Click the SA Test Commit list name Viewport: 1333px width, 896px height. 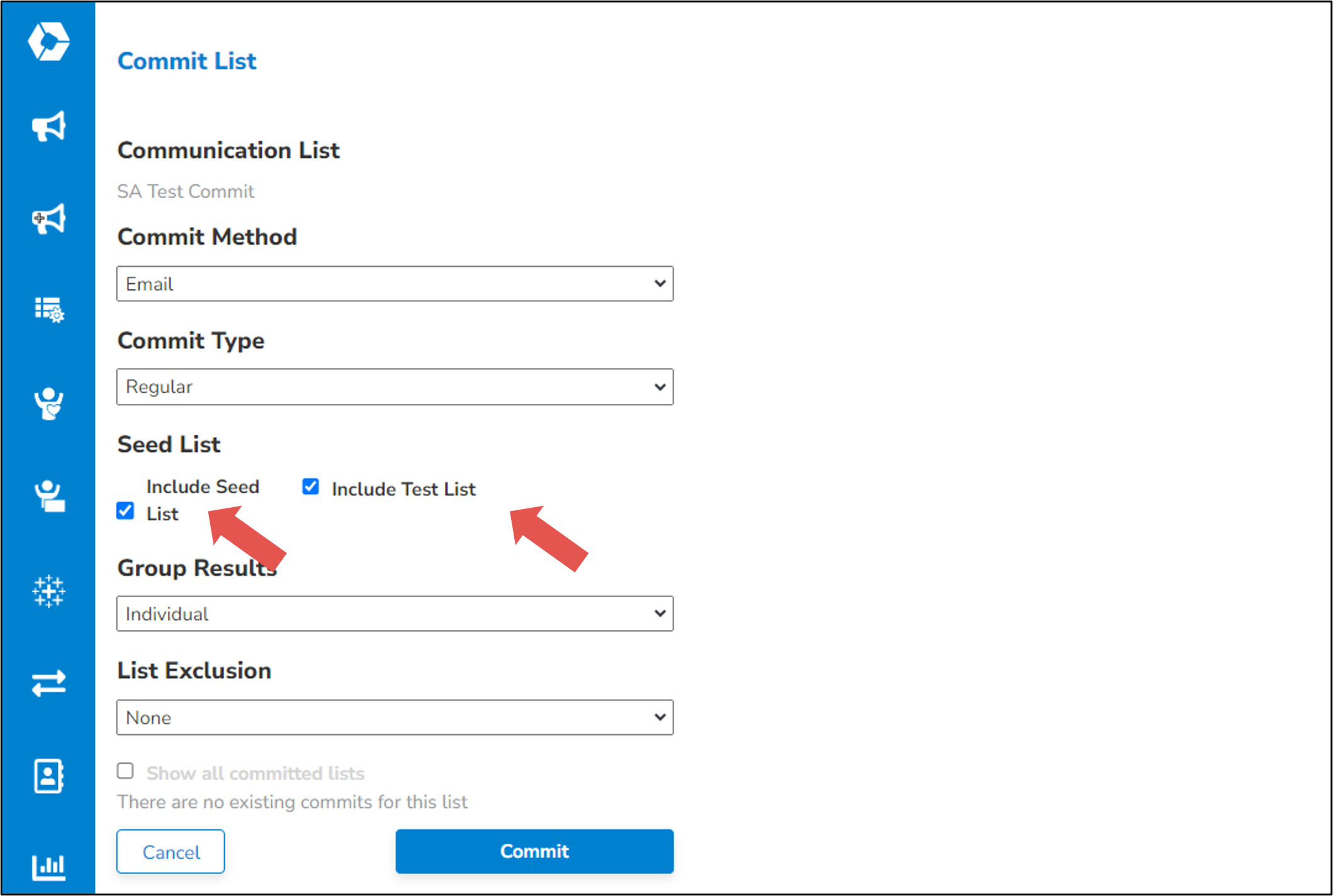[186, 191]
